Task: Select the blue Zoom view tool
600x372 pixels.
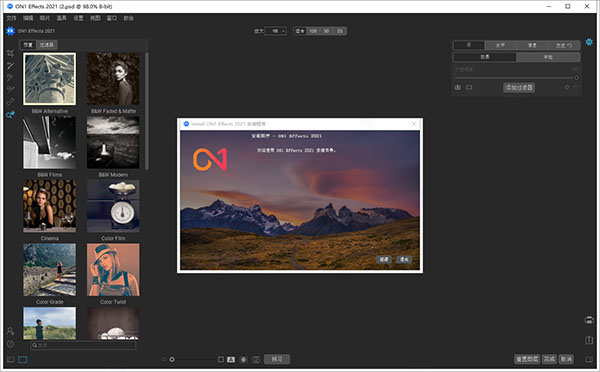Action: [x=10, y=114]
